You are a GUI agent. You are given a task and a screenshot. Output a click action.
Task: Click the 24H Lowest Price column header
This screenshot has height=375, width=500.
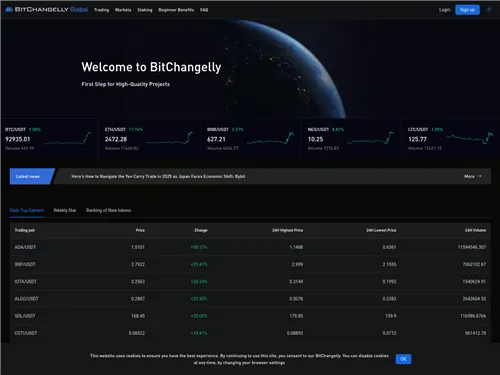[x=381, y=230]
